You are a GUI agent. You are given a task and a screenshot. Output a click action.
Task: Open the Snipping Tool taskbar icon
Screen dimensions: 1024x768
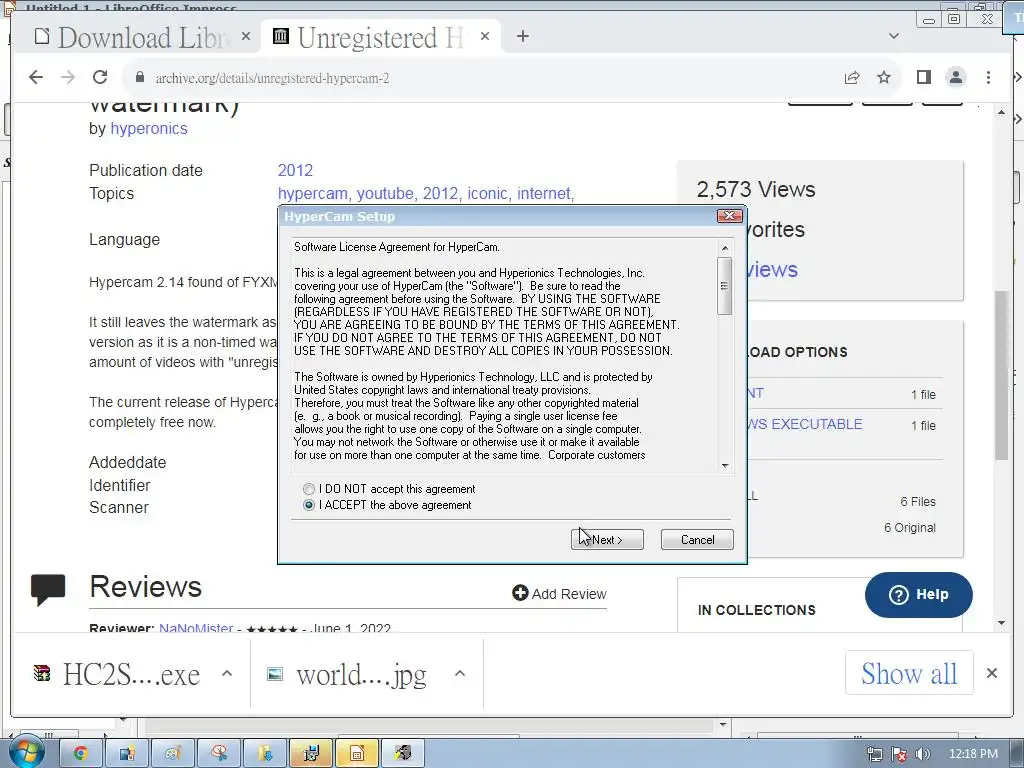[218, 754]
